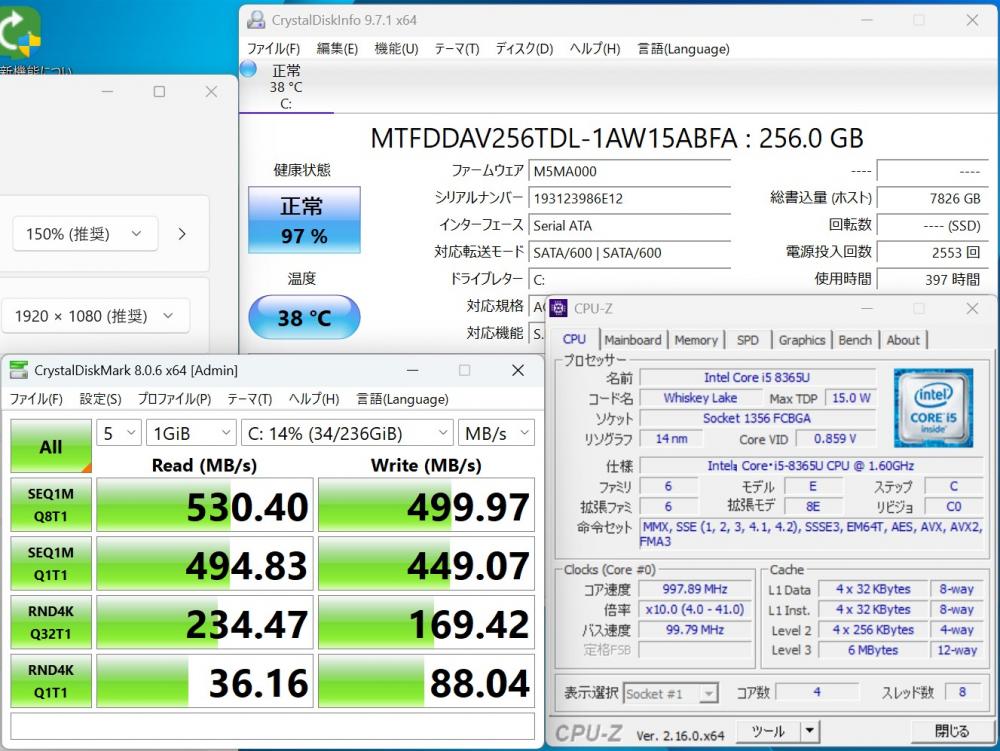Screen dimensions: 1000x751
Task: Click the 正常 97% health status box
Action: pyautogui.click(x=304, y=220)
